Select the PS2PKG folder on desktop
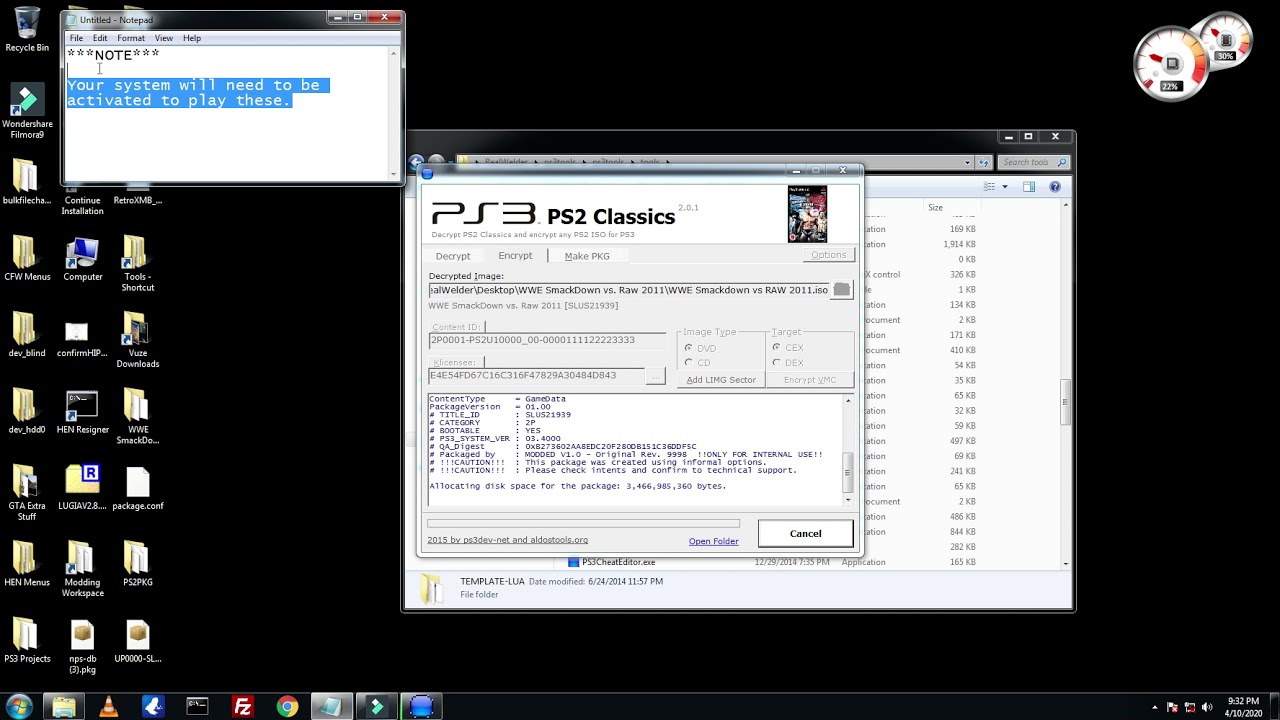1280x720 pixels. (x=138, y=564)
